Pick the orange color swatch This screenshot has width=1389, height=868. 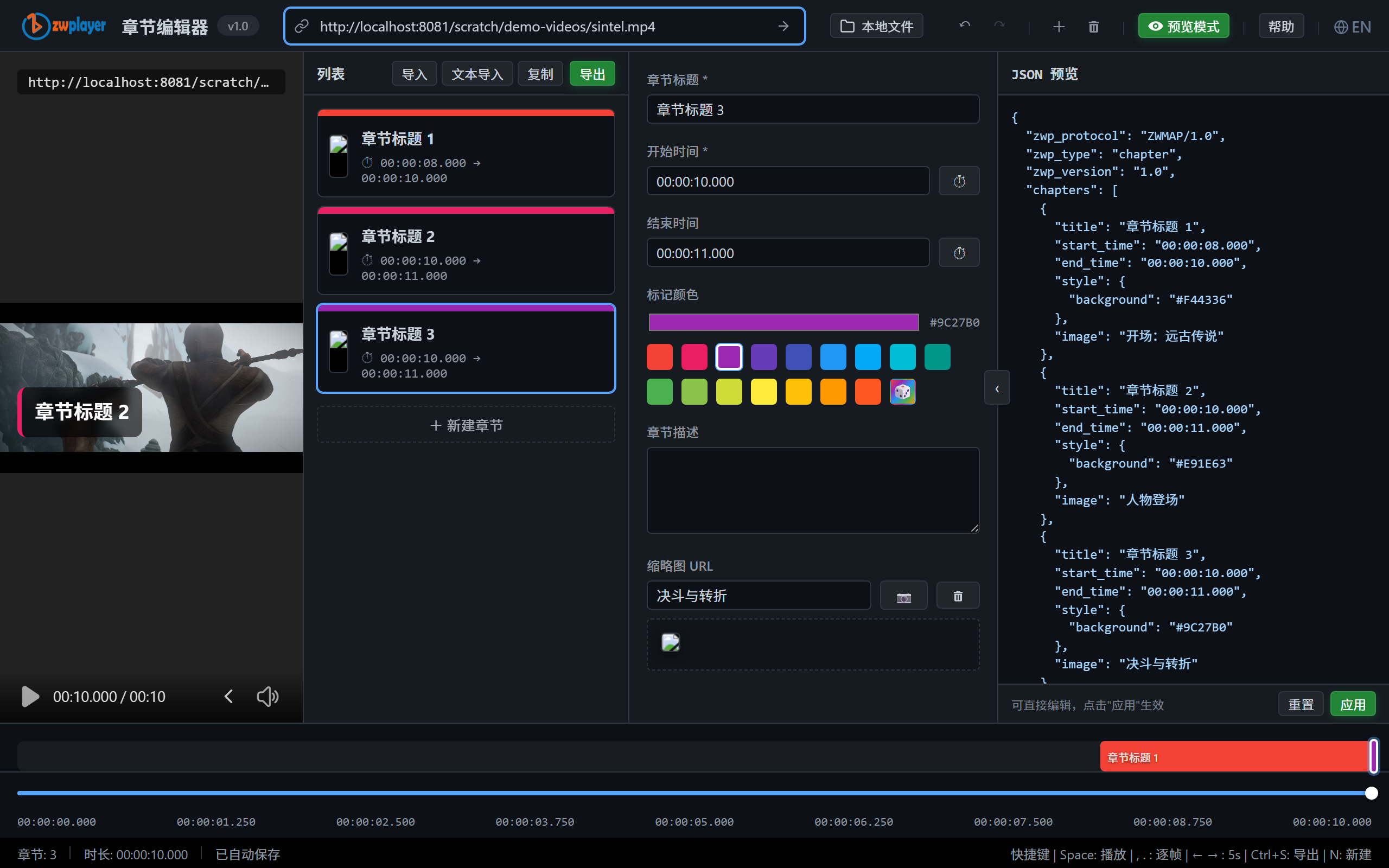tap(833, 392)
